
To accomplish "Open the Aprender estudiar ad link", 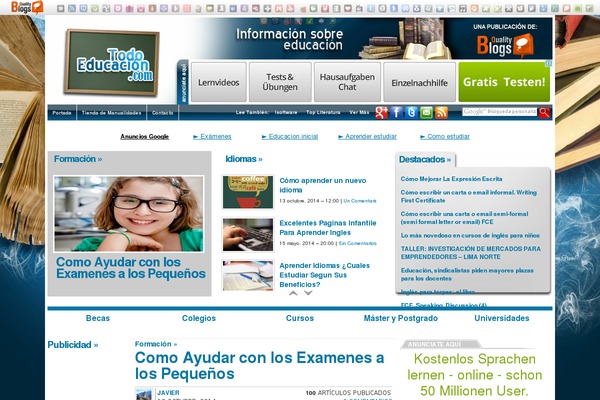I will 367,137.
